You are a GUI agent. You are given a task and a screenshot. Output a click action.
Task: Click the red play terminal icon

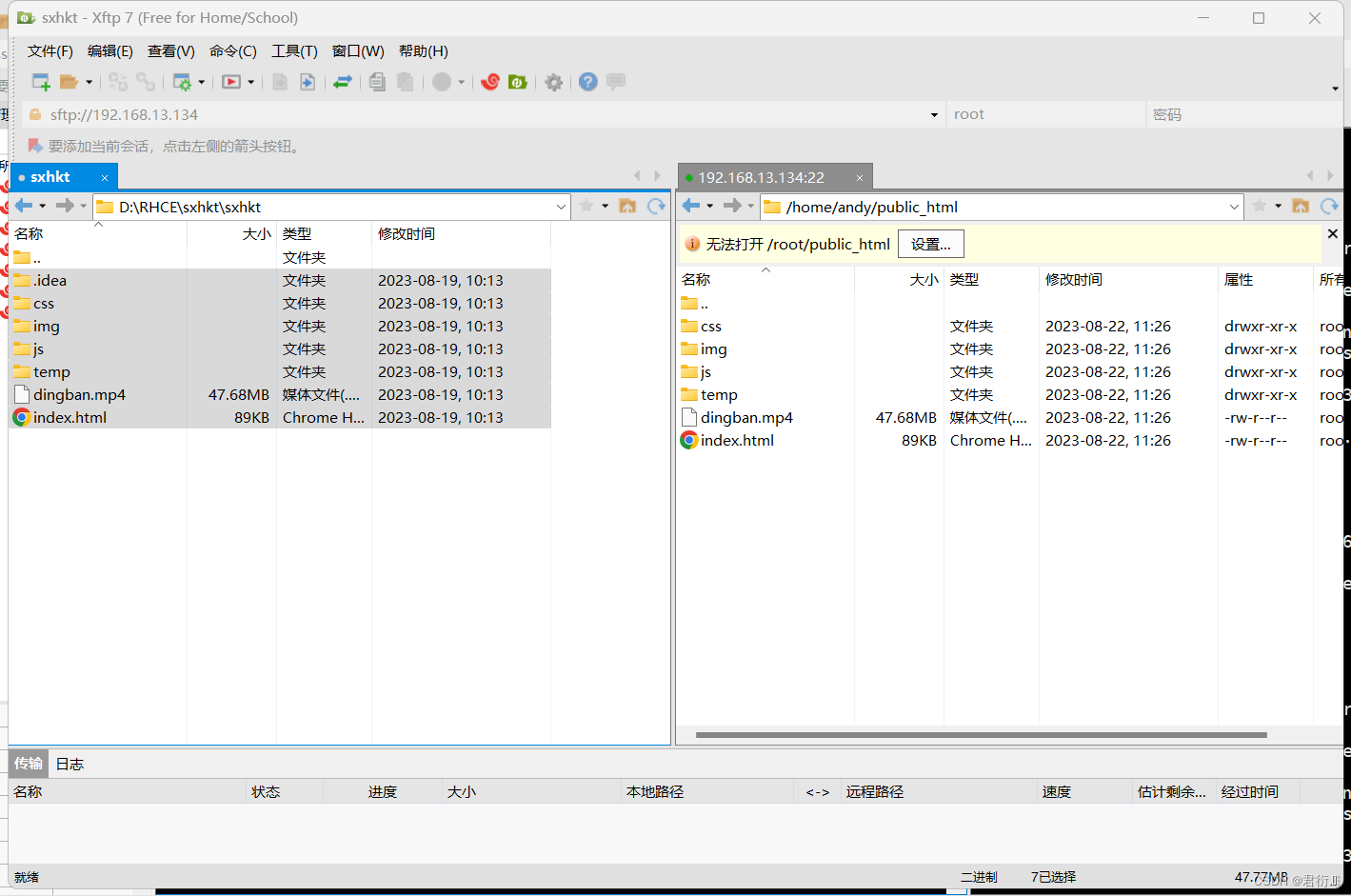pyautogui.click(x=231, y=82)
